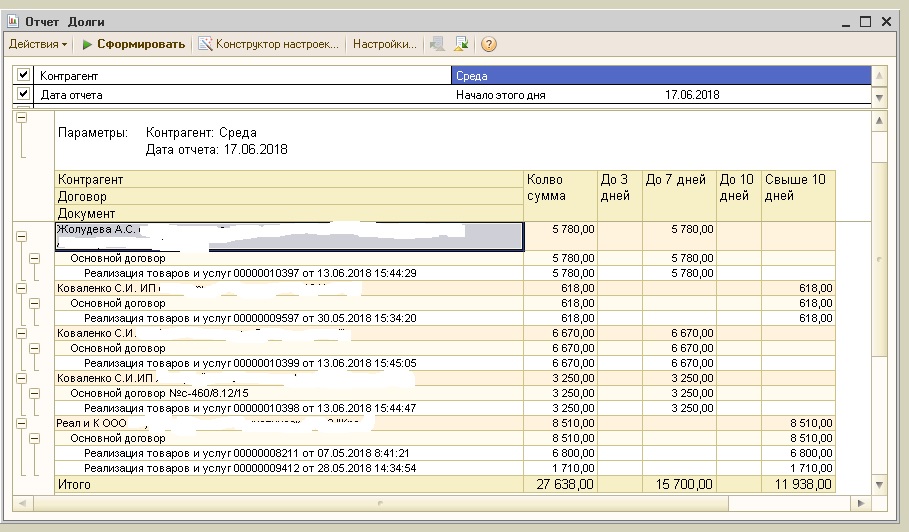
Task: Click the Среда value field for Контрагент
Action: click(660, 75)
